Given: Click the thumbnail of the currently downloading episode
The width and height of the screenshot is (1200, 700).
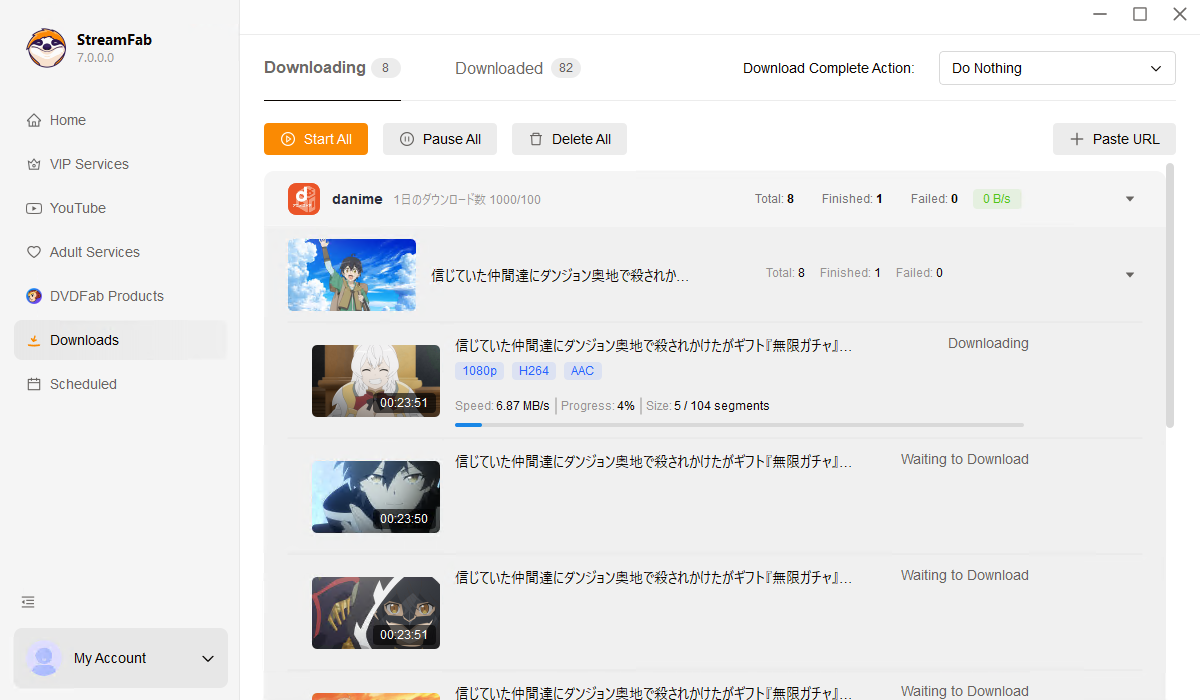Looking at the screenshot, I should click(x=375, y=381).
